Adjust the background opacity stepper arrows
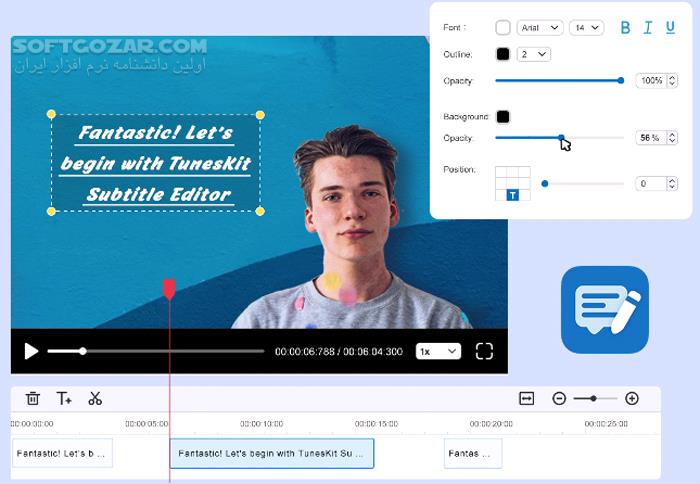 672,138
